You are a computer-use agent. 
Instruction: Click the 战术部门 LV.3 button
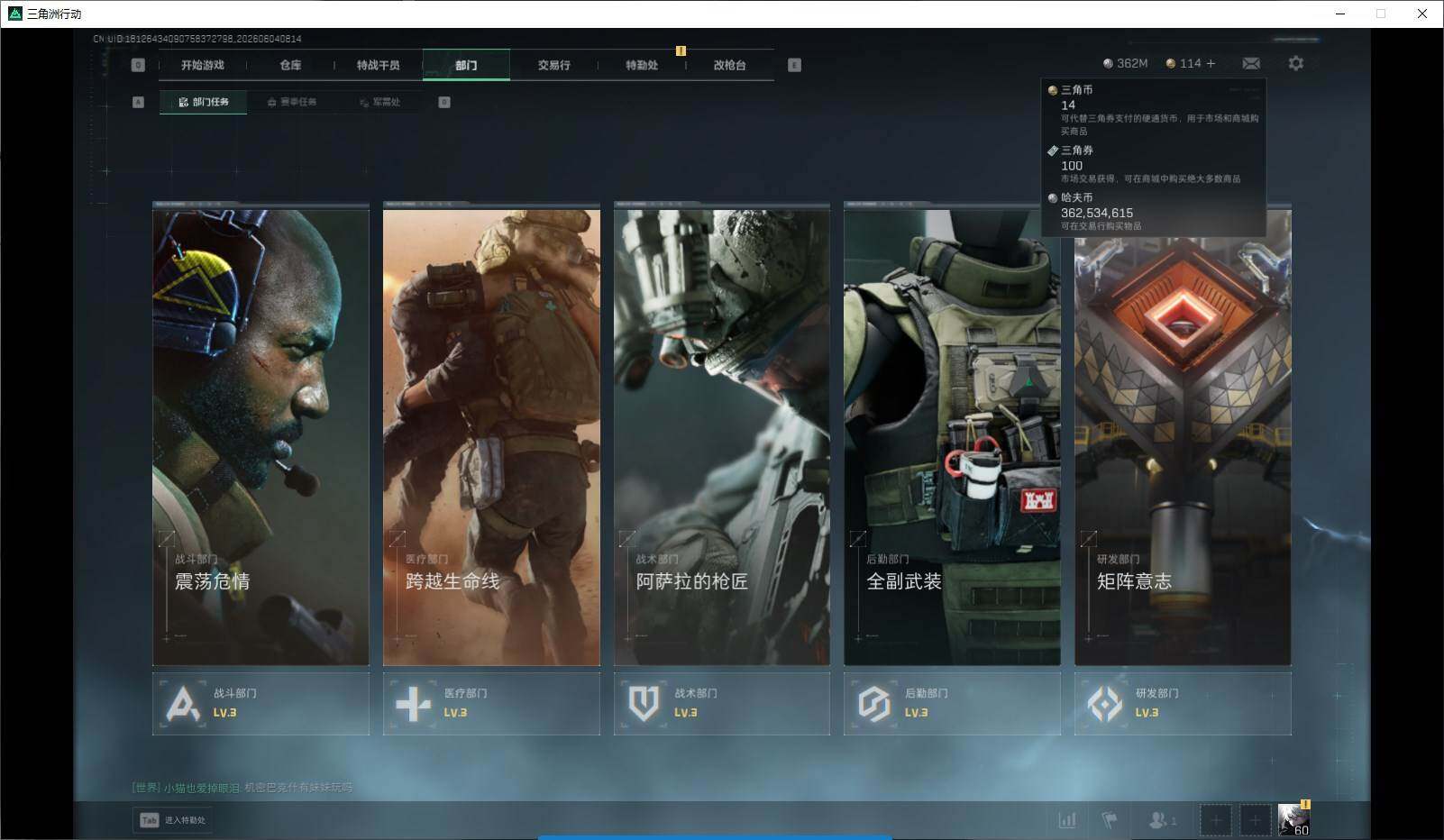point(722,704)
